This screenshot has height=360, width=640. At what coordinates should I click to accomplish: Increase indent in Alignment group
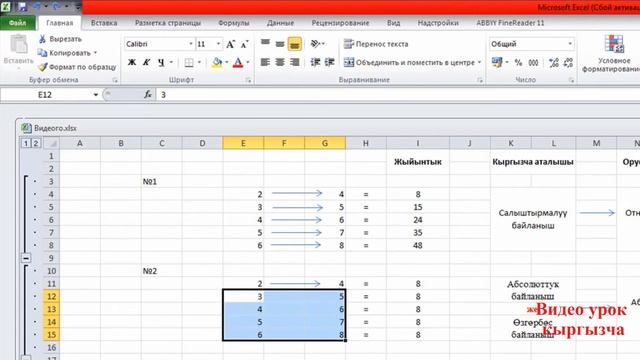(x=330, y=62)
